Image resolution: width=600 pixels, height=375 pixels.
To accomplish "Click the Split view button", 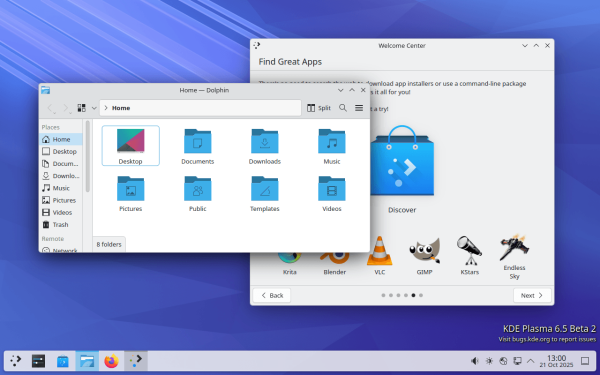I will (319, 108).
